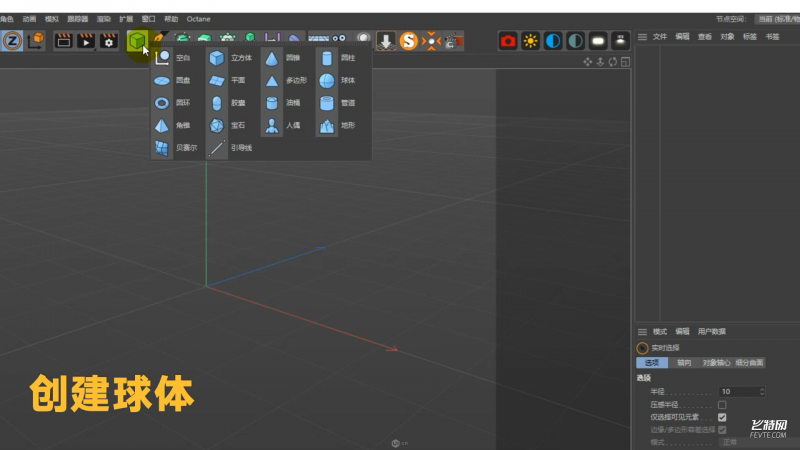Screen dimensions: 800x450
Task: Toggle viewport layout maximize icon
Action: [x=626, y=62]
